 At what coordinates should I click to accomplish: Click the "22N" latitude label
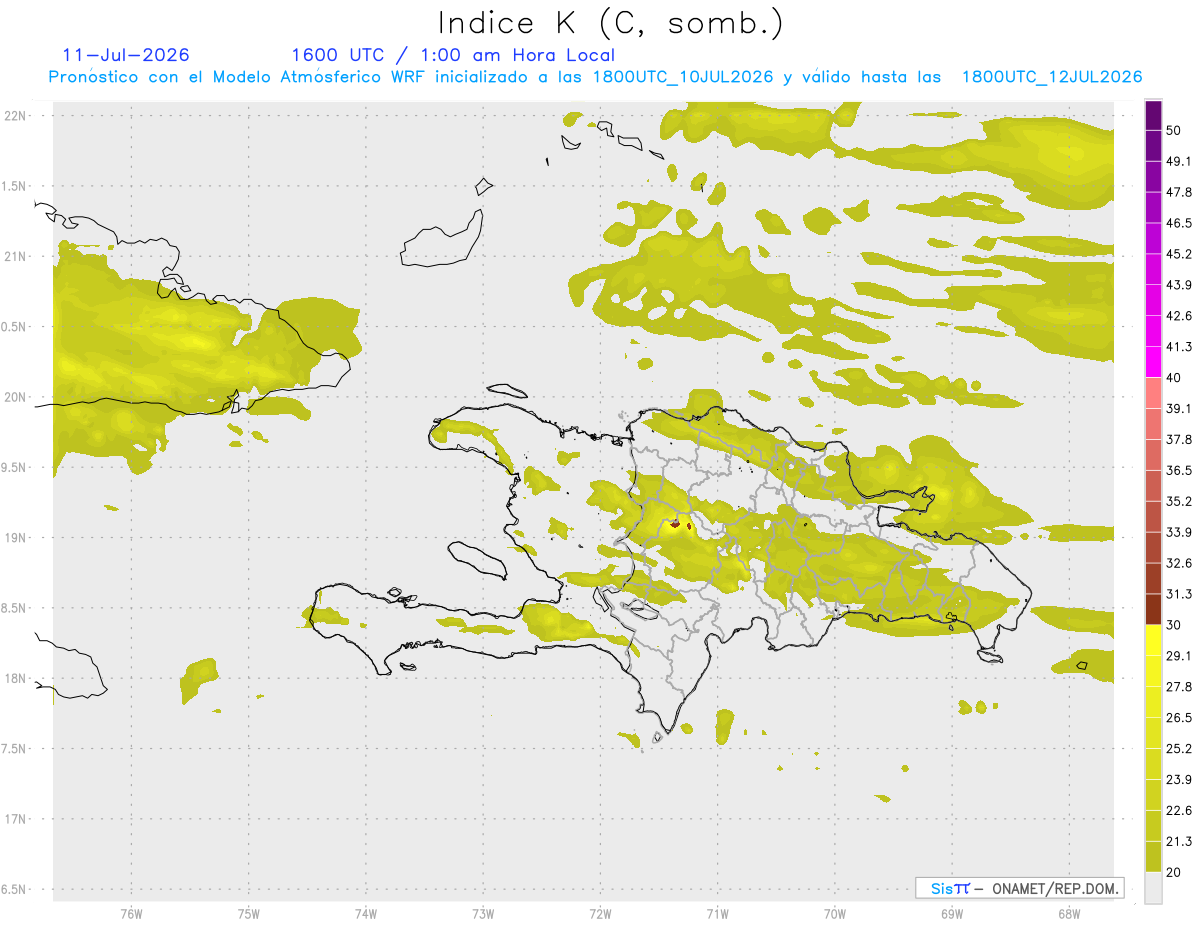pyautogui.click(x=16, y=115)
